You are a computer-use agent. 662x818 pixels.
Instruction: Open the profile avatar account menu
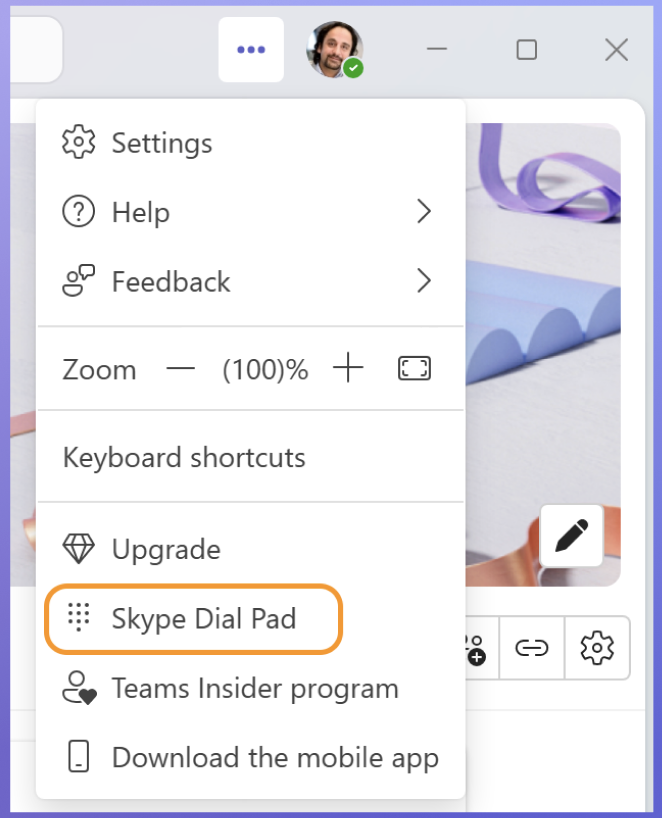pyautogui.click(x=335, y=50)
